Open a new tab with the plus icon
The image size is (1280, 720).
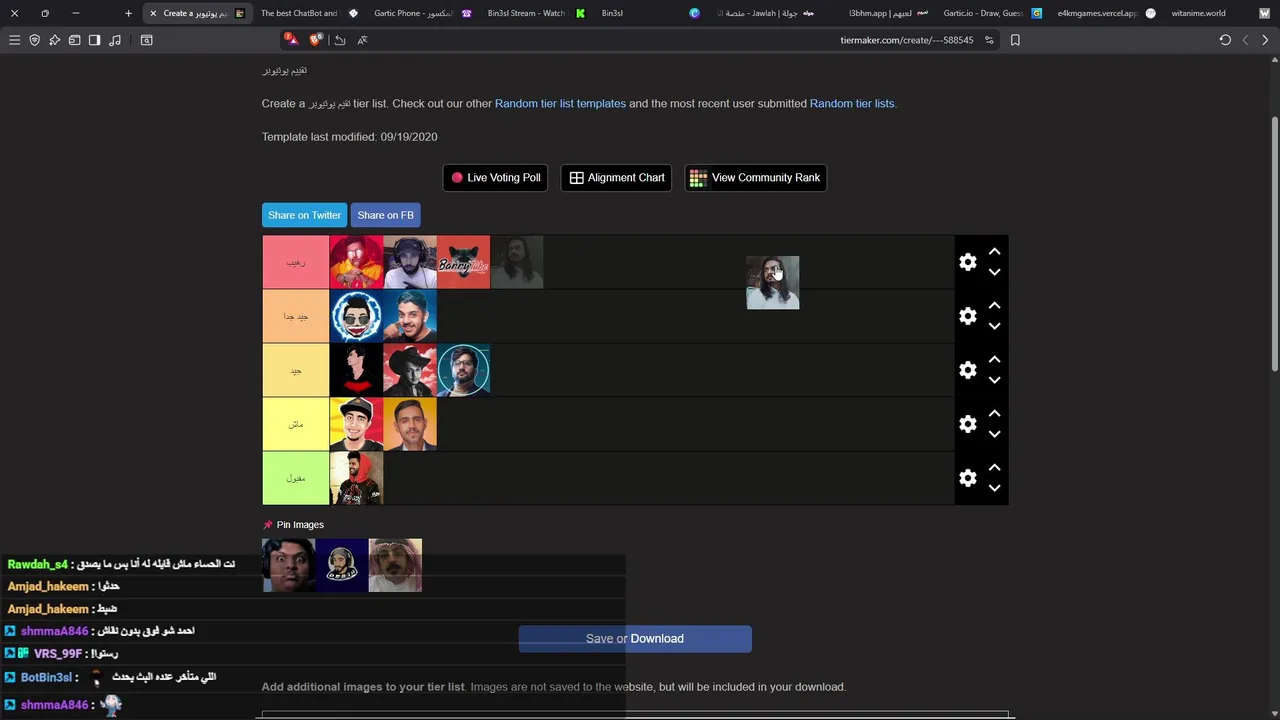tap(128, 13)
